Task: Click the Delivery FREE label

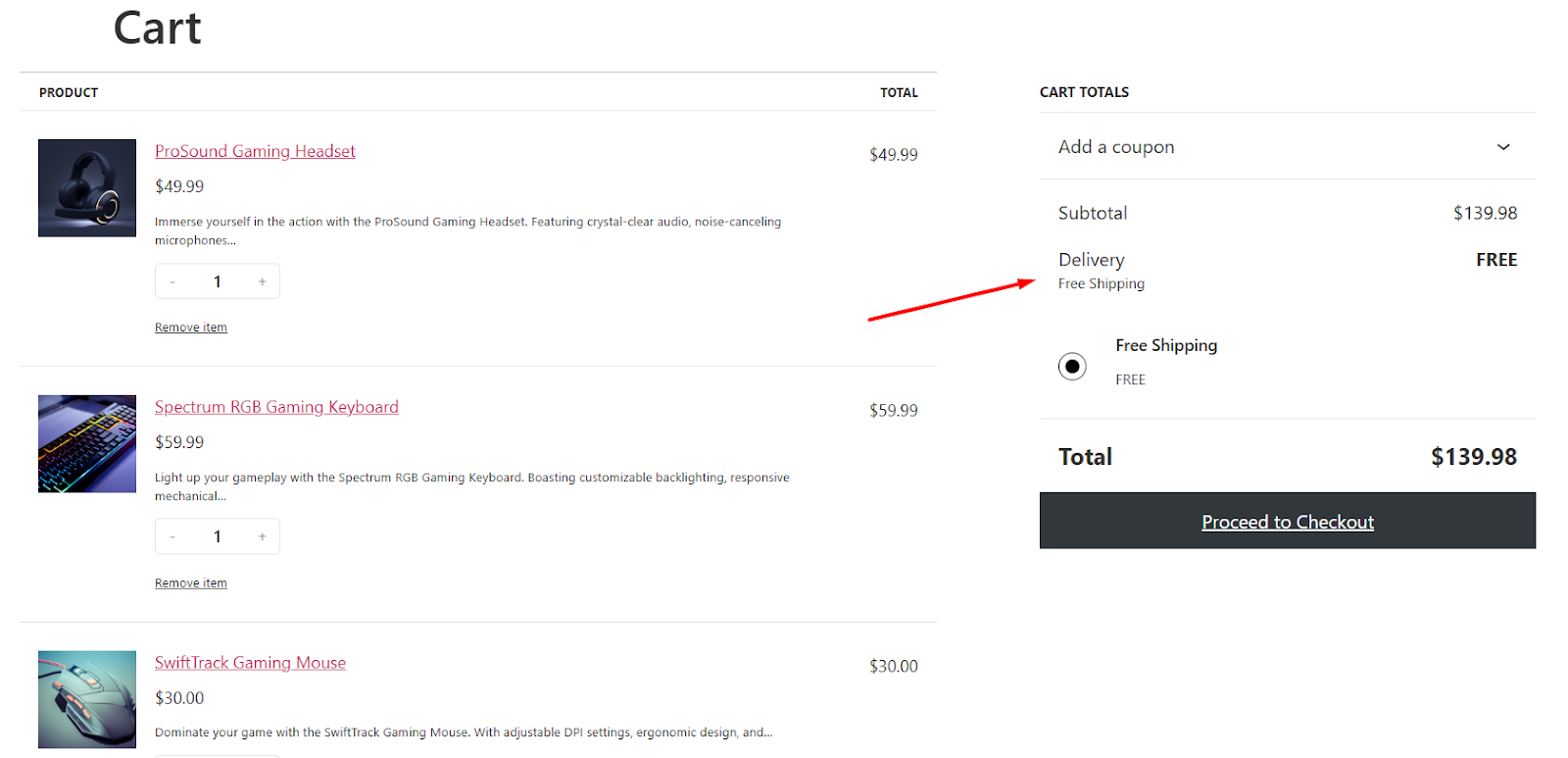Action: (x=1496, y=260)
